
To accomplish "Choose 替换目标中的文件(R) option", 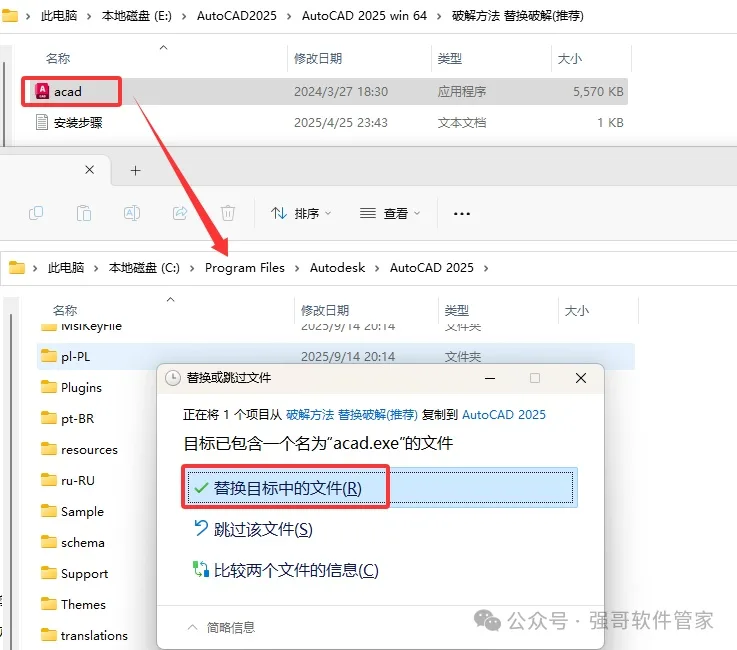I will (380, 488).
